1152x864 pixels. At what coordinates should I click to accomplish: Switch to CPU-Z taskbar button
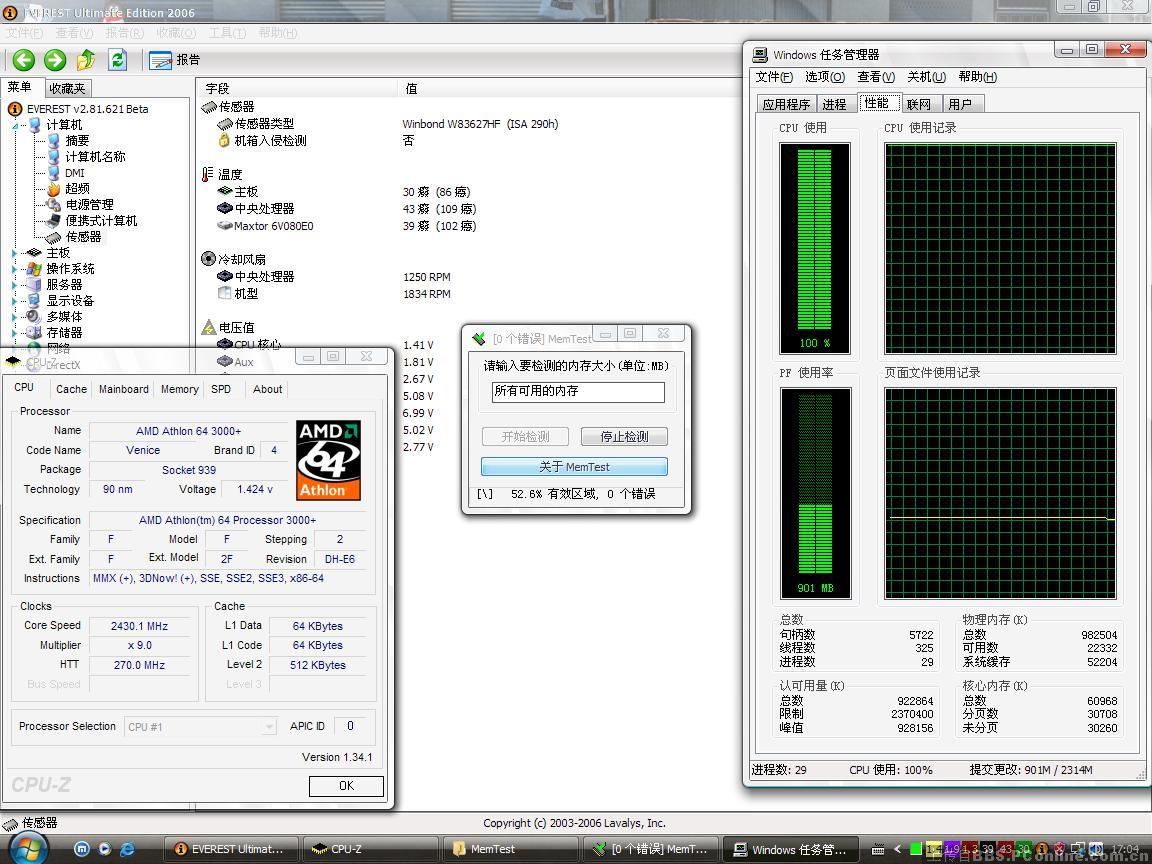[x=370, y=849]
